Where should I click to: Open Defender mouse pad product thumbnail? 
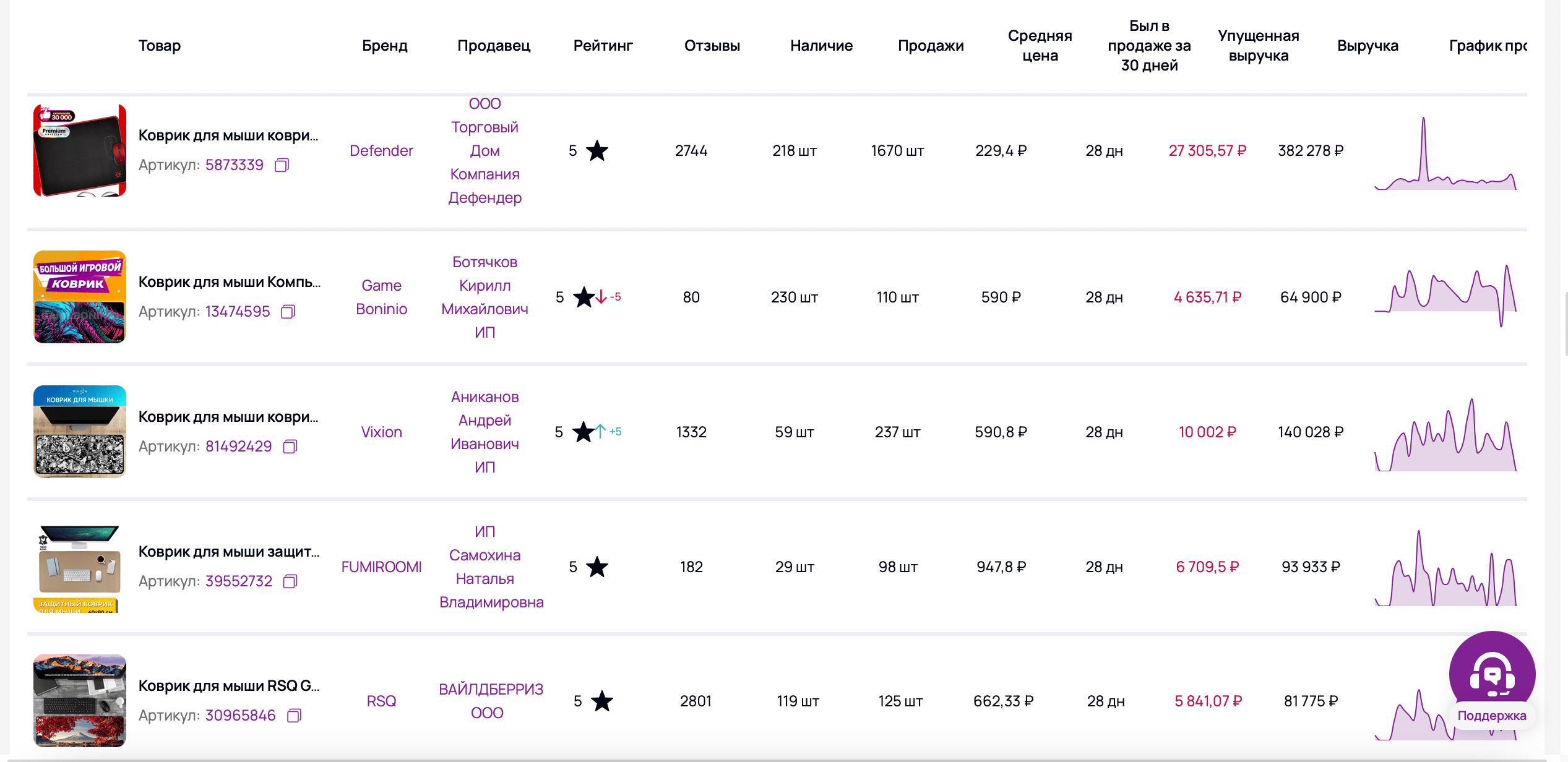coord(80,150)
